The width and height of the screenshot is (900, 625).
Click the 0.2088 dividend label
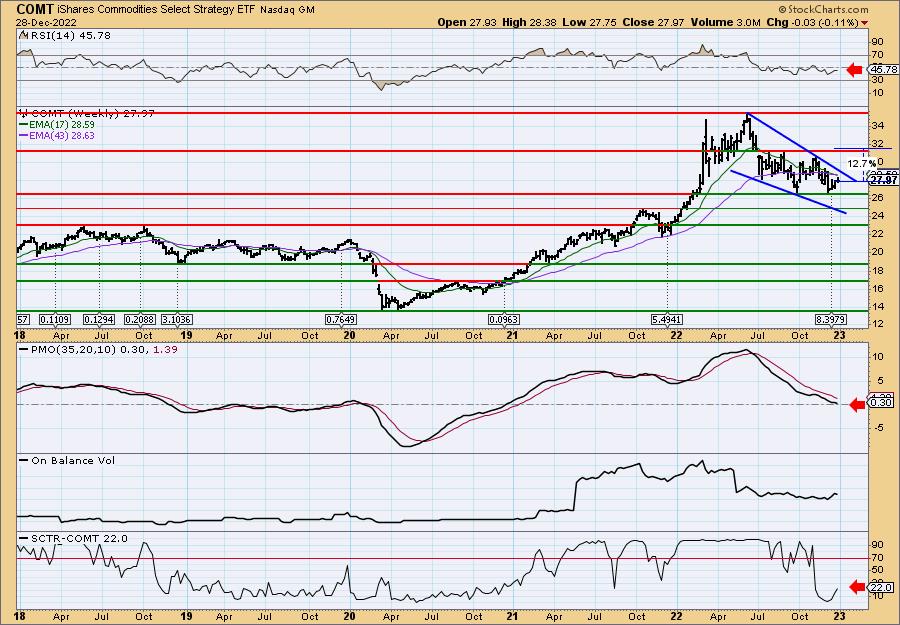[140, 319]
